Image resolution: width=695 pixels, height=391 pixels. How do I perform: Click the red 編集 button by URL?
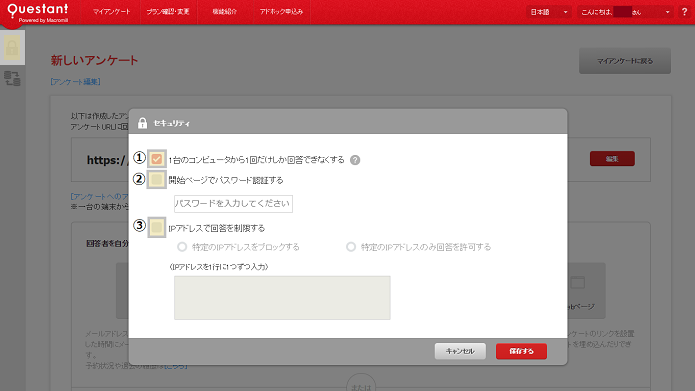(x=612, y=159)
